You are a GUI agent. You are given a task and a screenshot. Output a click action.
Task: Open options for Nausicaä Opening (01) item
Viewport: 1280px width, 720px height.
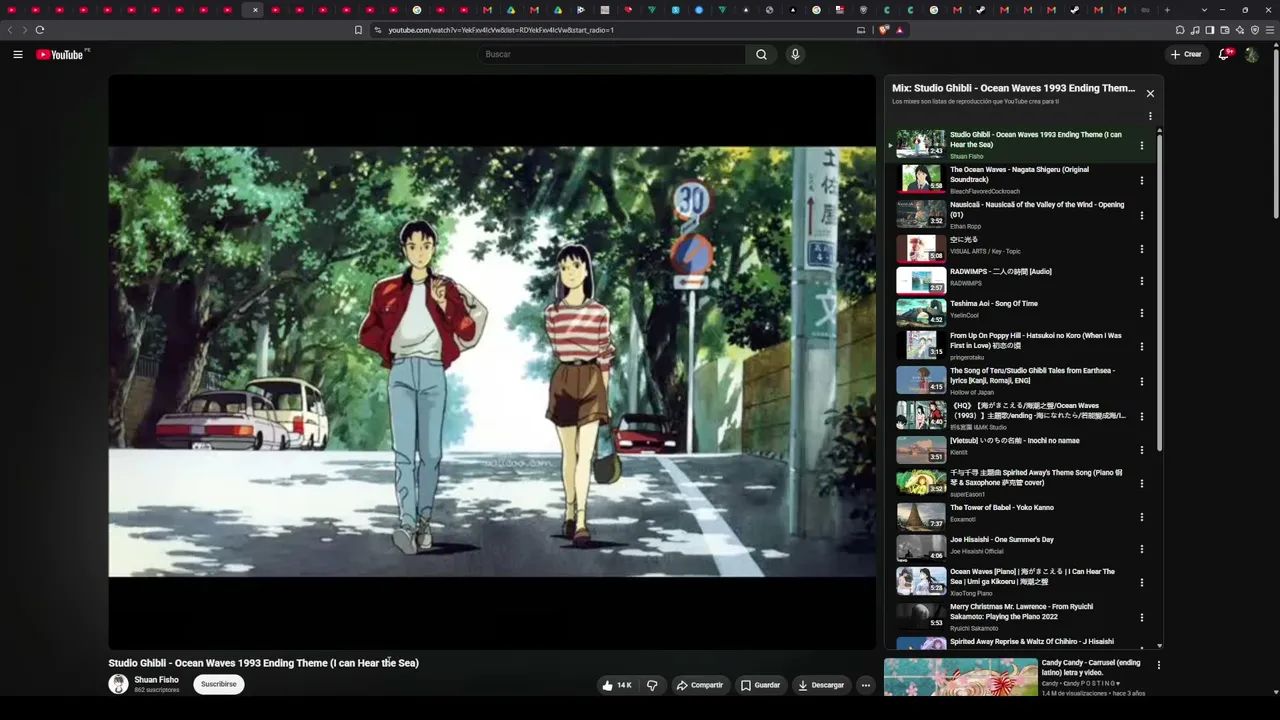(1142, 215)
